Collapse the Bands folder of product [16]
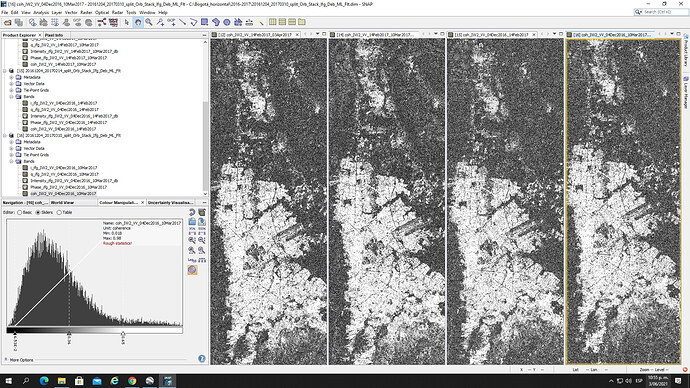The height and width of the screenshot is (388, 690). 11,161
